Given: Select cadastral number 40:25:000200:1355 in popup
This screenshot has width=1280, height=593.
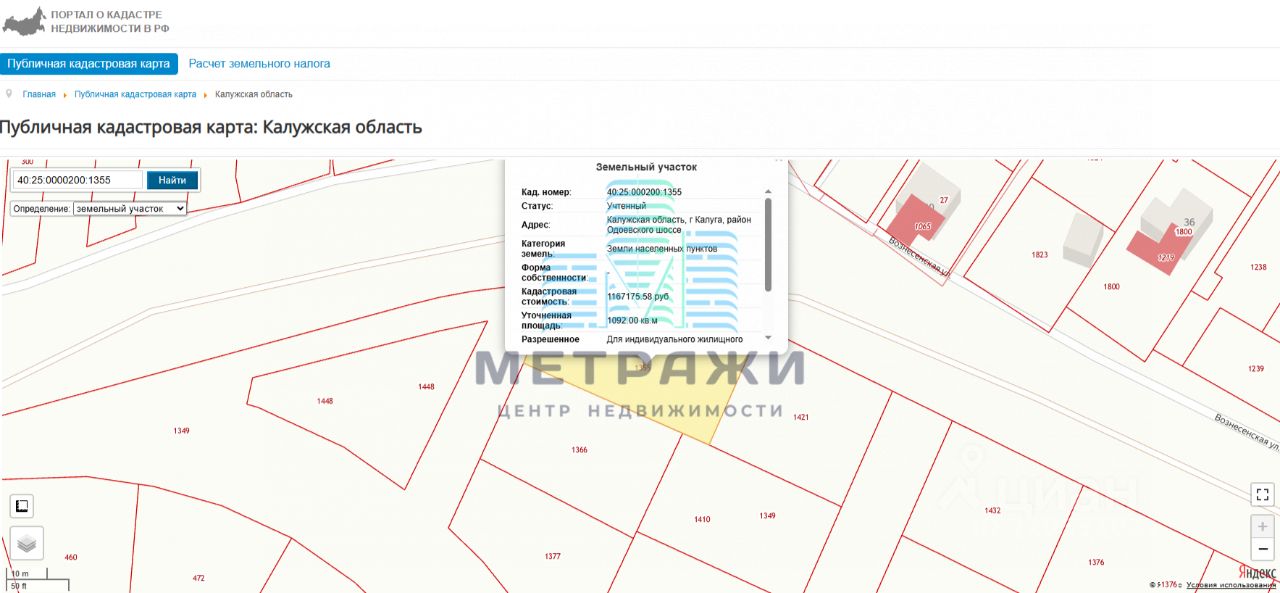Looking at the screenshot, I should (x=644, y=192).
